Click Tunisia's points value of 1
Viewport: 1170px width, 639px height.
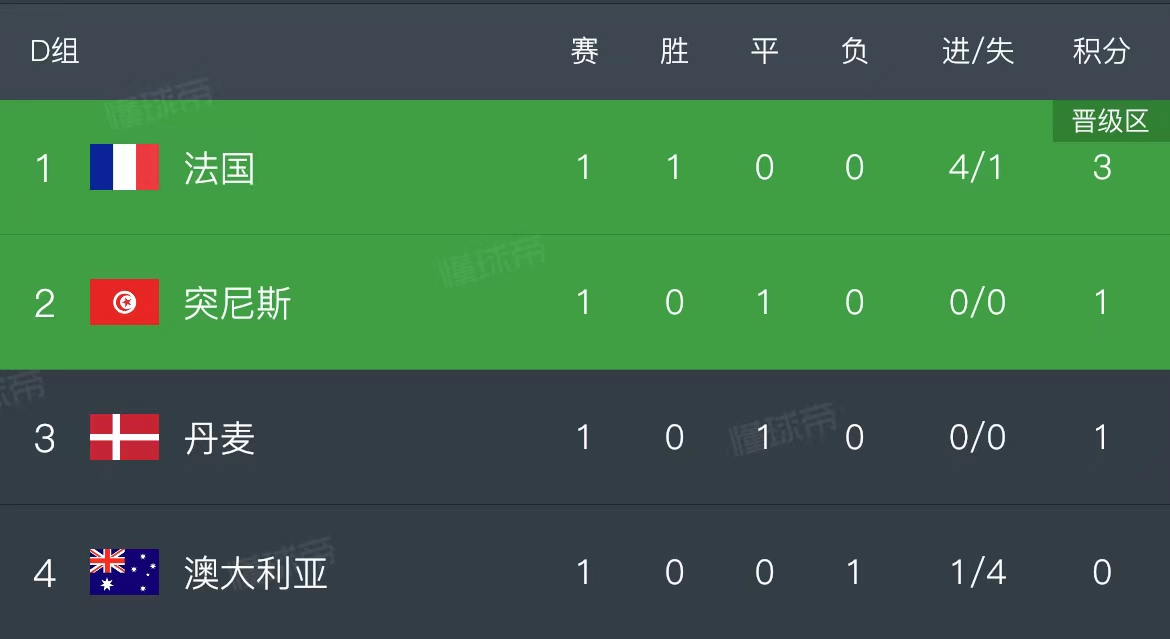[1100, 303]
